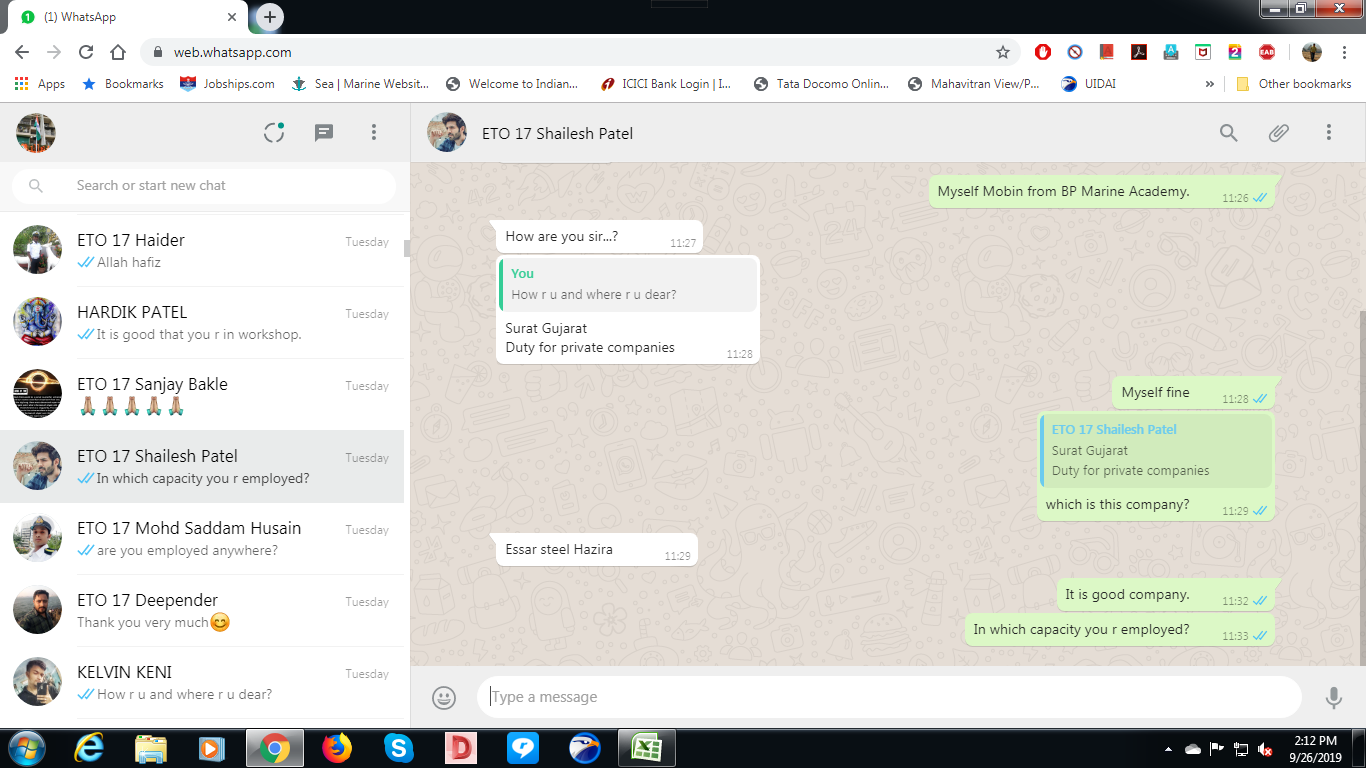1366x768 pixels.
Task: Launch Internet Explorer from the taskbar
Action: 90,748
